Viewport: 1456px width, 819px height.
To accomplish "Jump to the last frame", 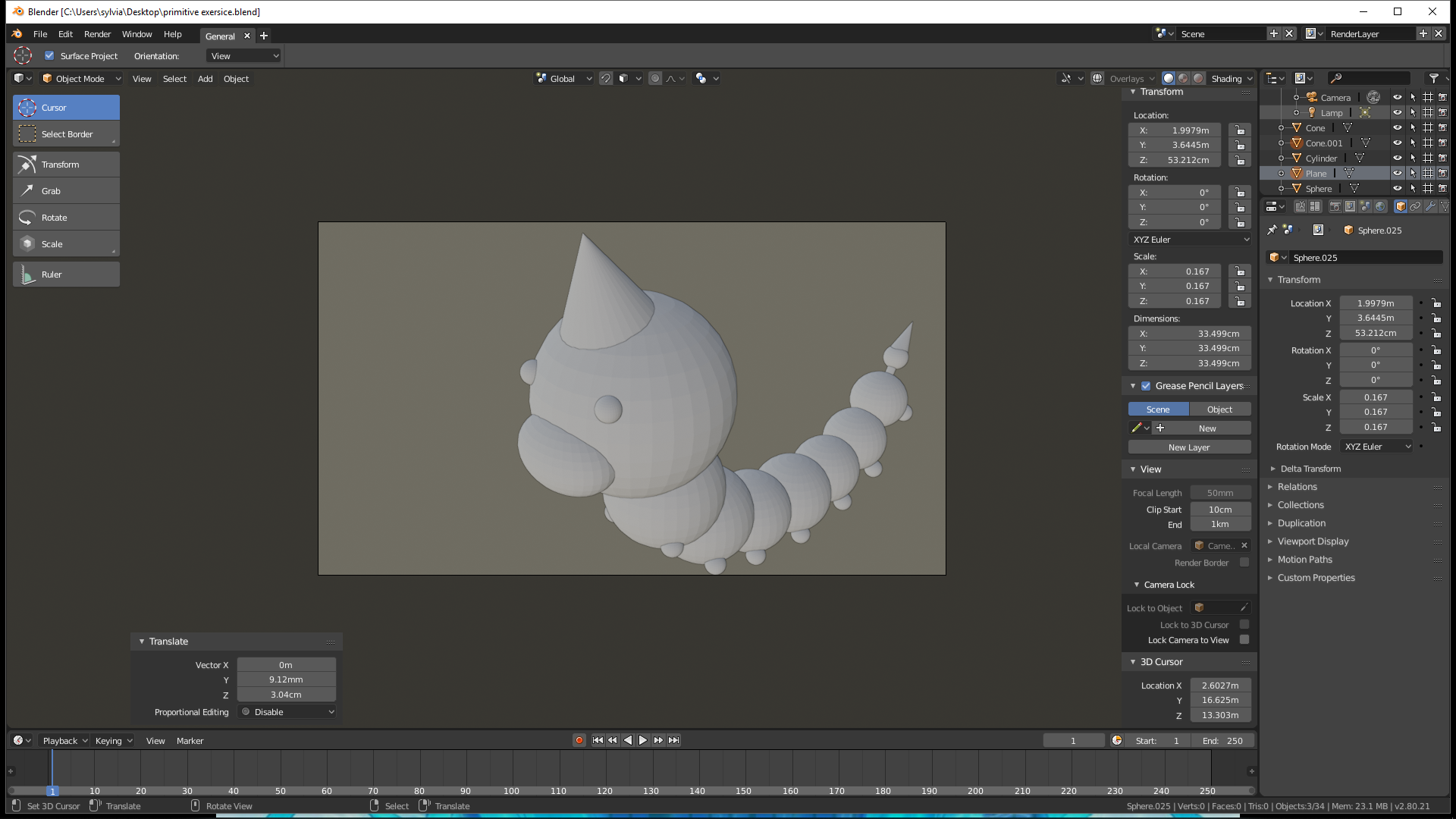I will (673, 740).
